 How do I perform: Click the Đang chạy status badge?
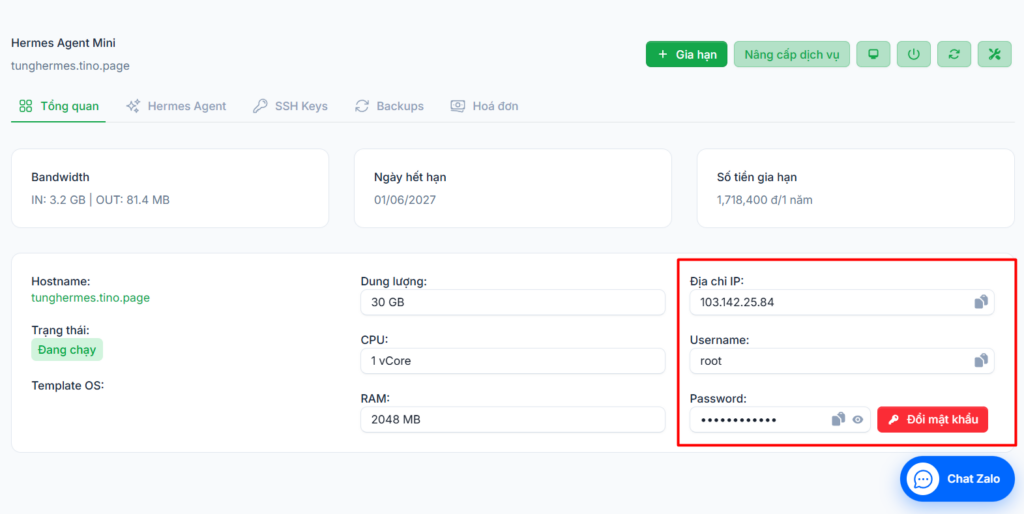[67, 349]
